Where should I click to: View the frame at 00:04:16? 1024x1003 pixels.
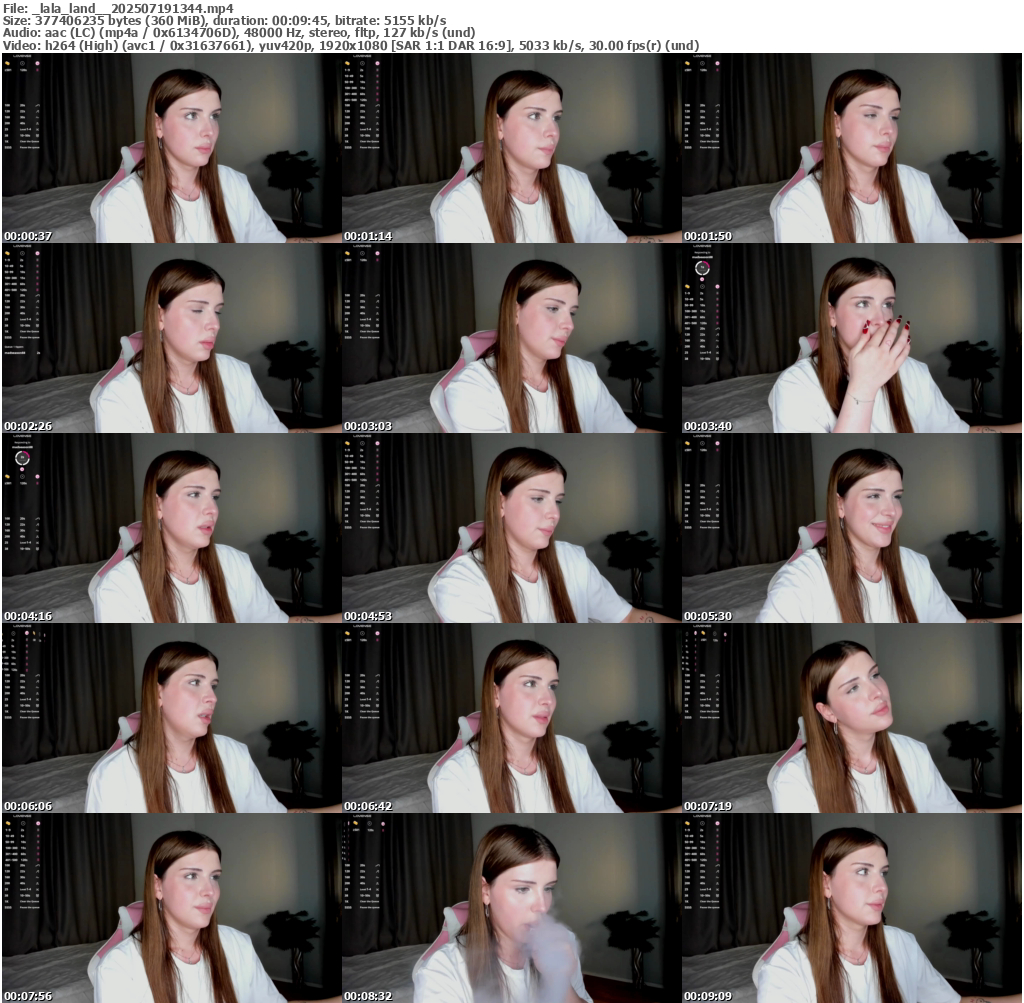point(171,528)
